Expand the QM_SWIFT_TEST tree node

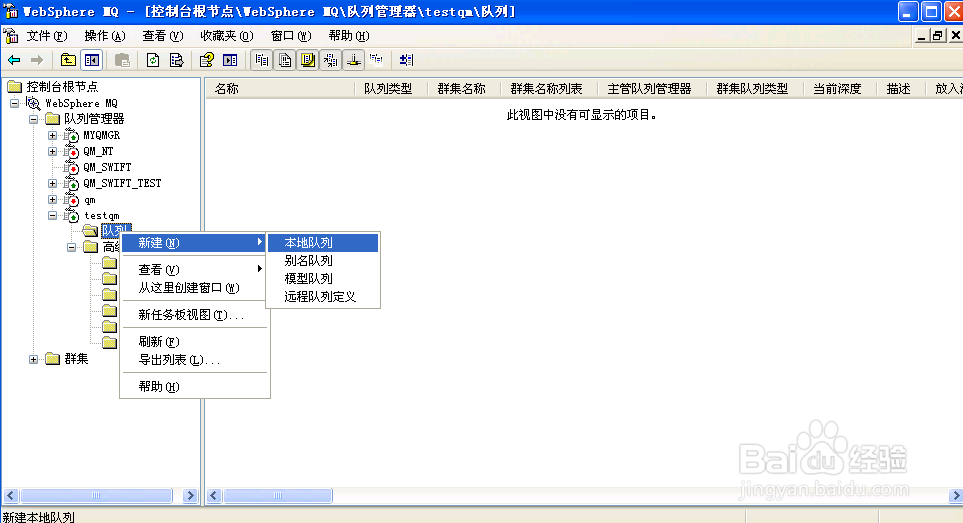[x=52, y=183]
